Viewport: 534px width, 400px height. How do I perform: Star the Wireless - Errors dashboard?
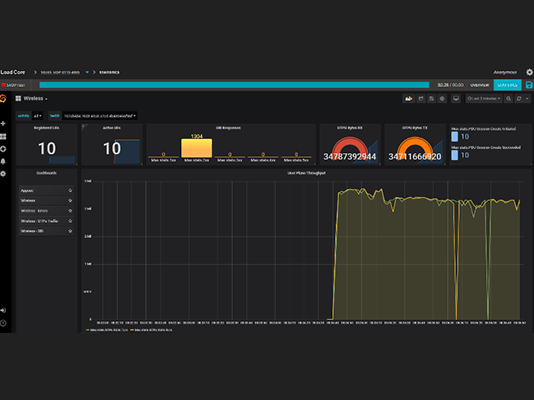[70, 211]
